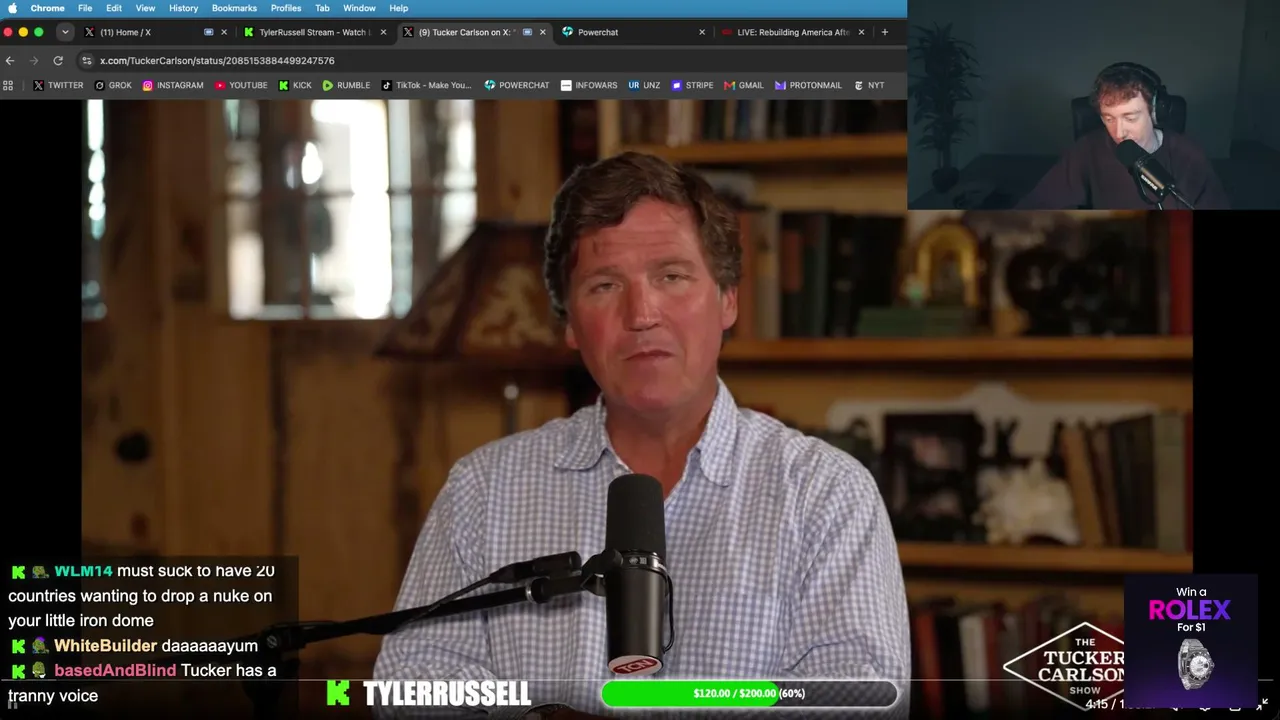The height and width of the screenshot is (720, 1280).
Task: Open the View menu
Action: [145, 8]
